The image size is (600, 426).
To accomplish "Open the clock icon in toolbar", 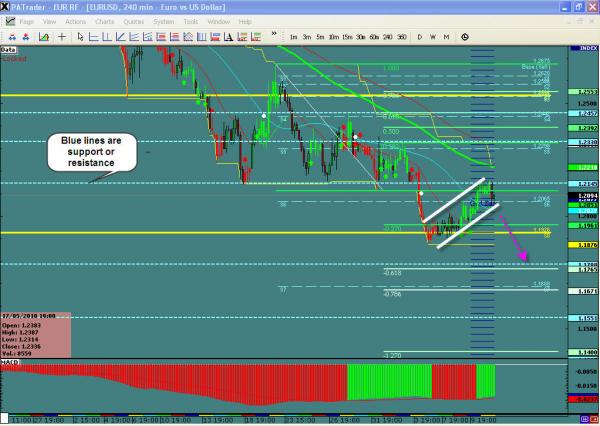I will pyautogui.click(x=465, y=37).
